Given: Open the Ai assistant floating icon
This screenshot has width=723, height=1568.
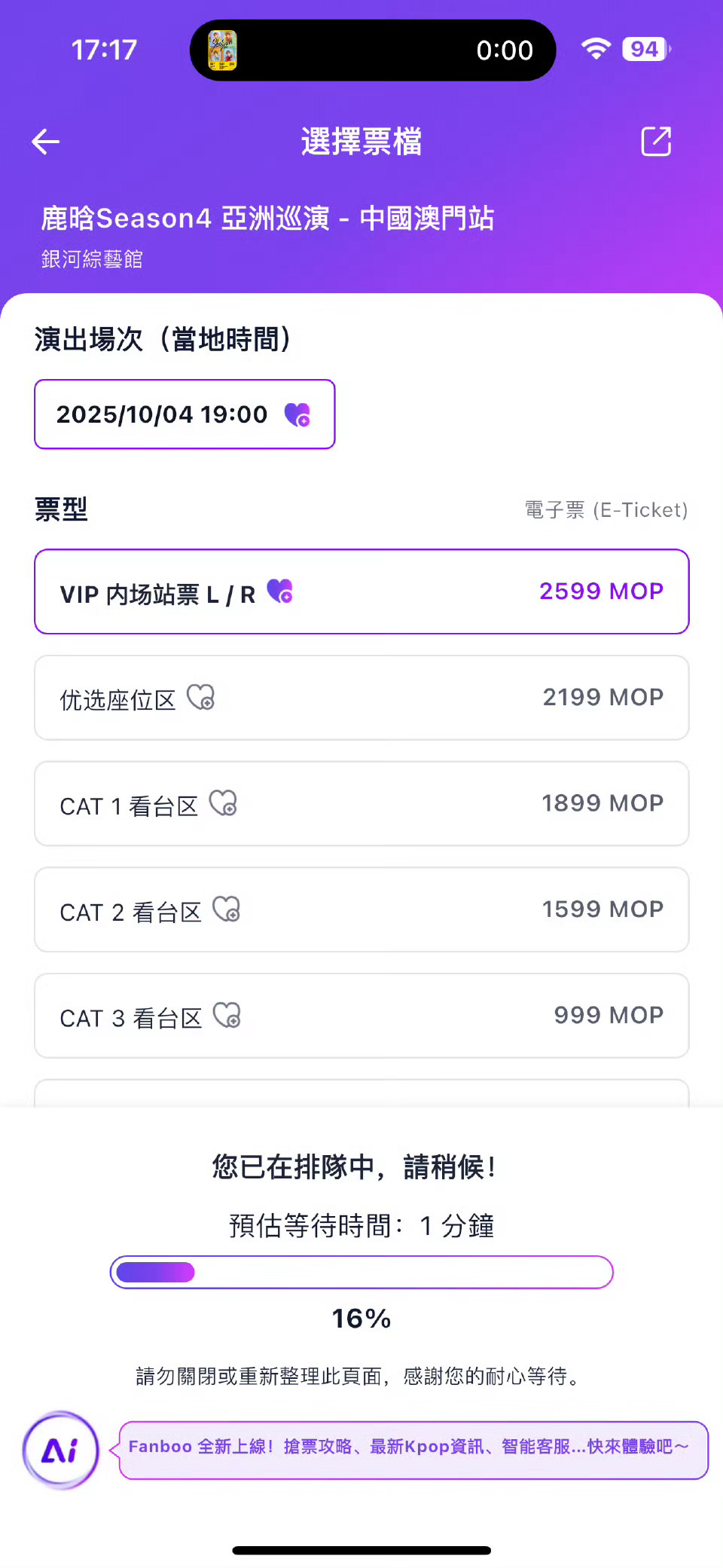Looking at the screenshot, I should (x=60, y=1450).
